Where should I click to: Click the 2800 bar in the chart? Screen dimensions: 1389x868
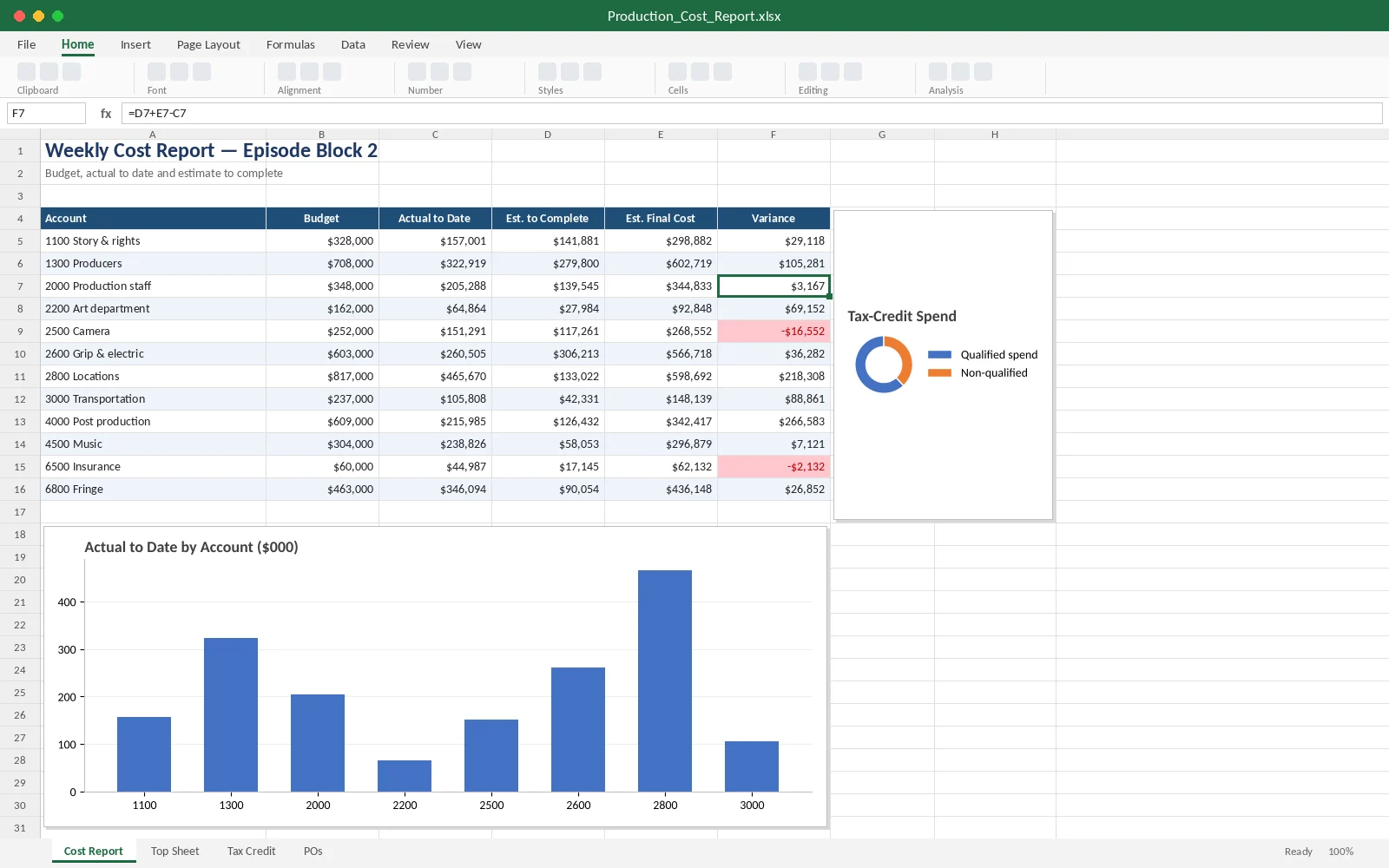[x=665, y=681]
